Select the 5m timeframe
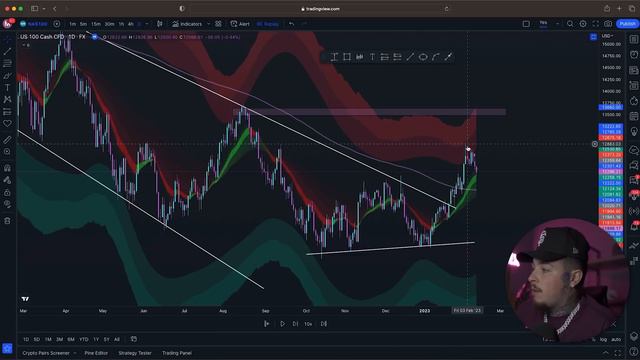This screenshot has height=360, width=640. coord(83,24)
